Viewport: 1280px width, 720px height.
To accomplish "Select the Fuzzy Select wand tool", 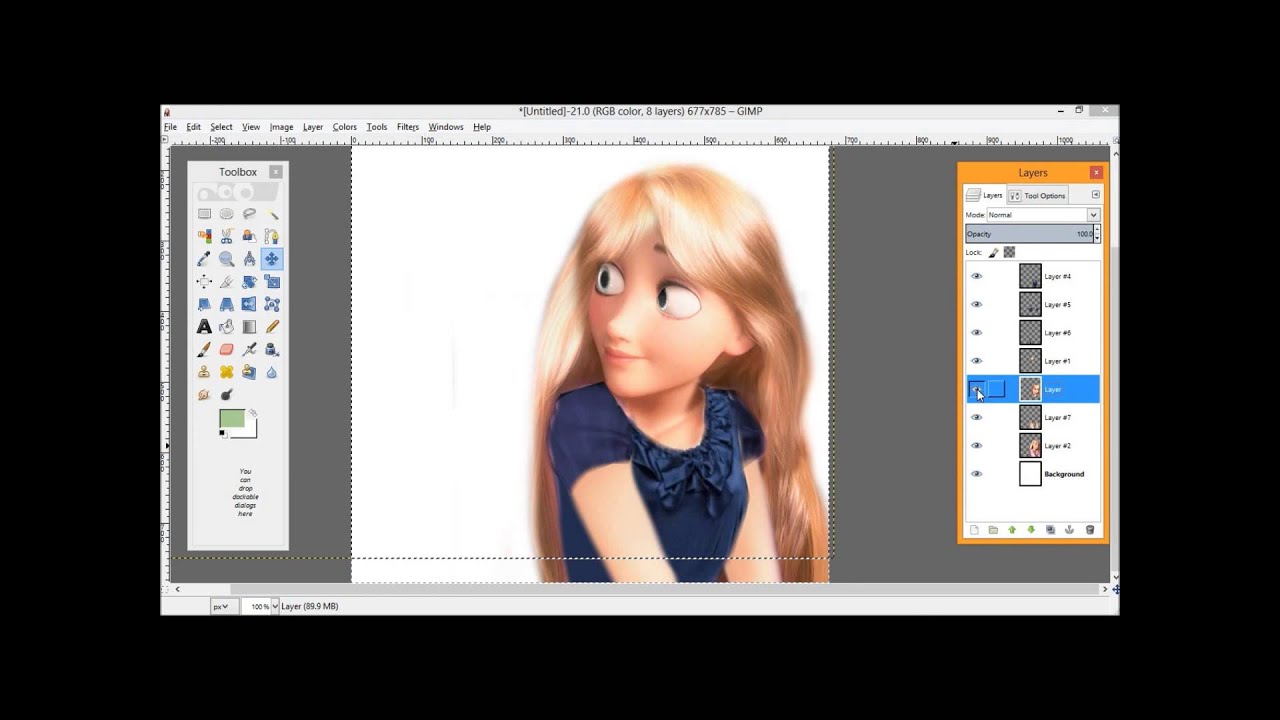I will (272, 214).
